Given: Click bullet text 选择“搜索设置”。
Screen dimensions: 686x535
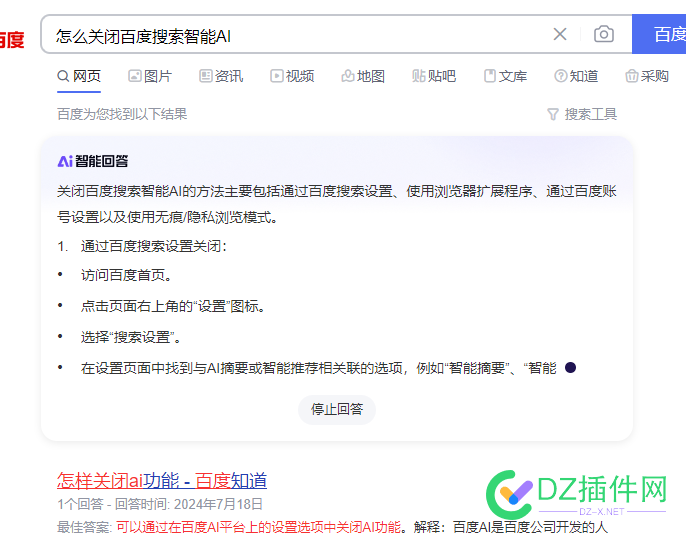Looking at the screenshot, I should pos(131,337).
